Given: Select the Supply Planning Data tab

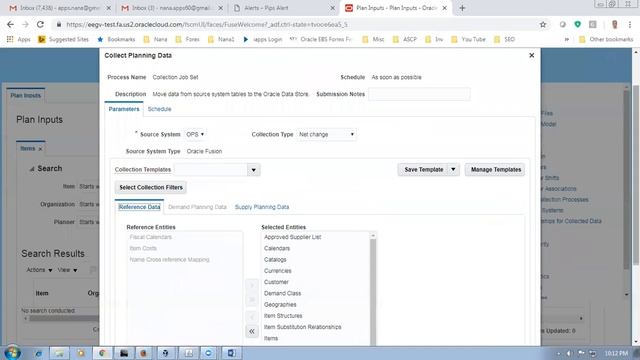Looking at the screenshot, I should point(262,207).
